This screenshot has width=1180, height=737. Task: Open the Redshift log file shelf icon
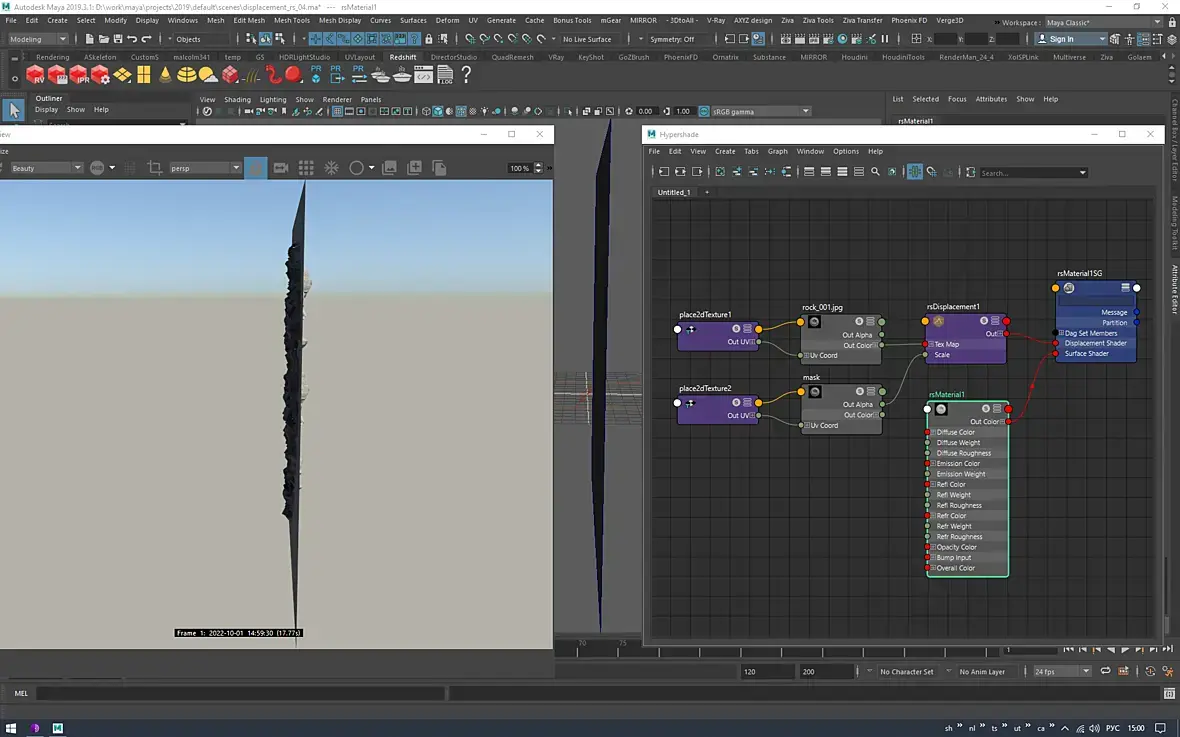[445, 75]
